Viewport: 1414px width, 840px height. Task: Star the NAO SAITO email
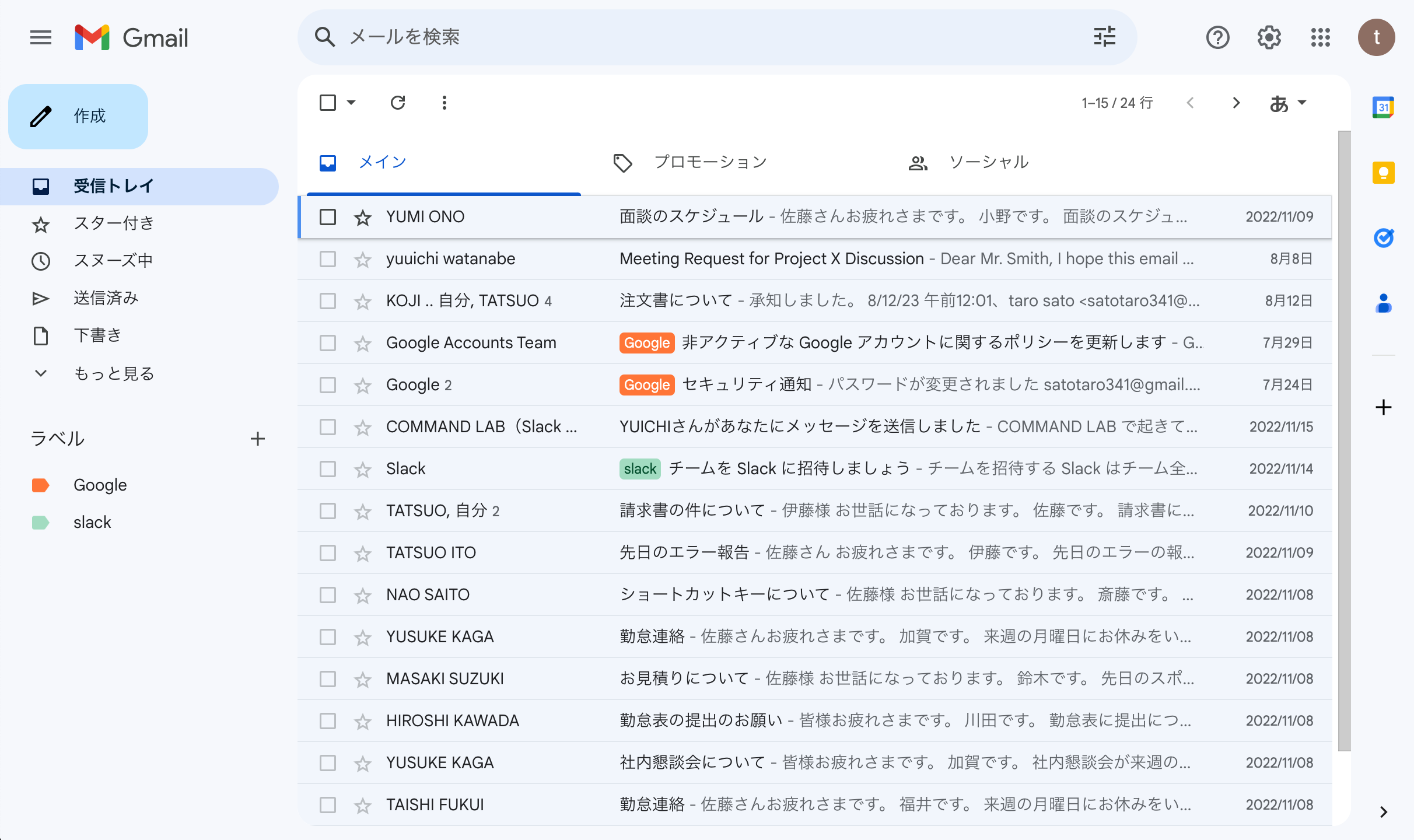tap(363, 596)
